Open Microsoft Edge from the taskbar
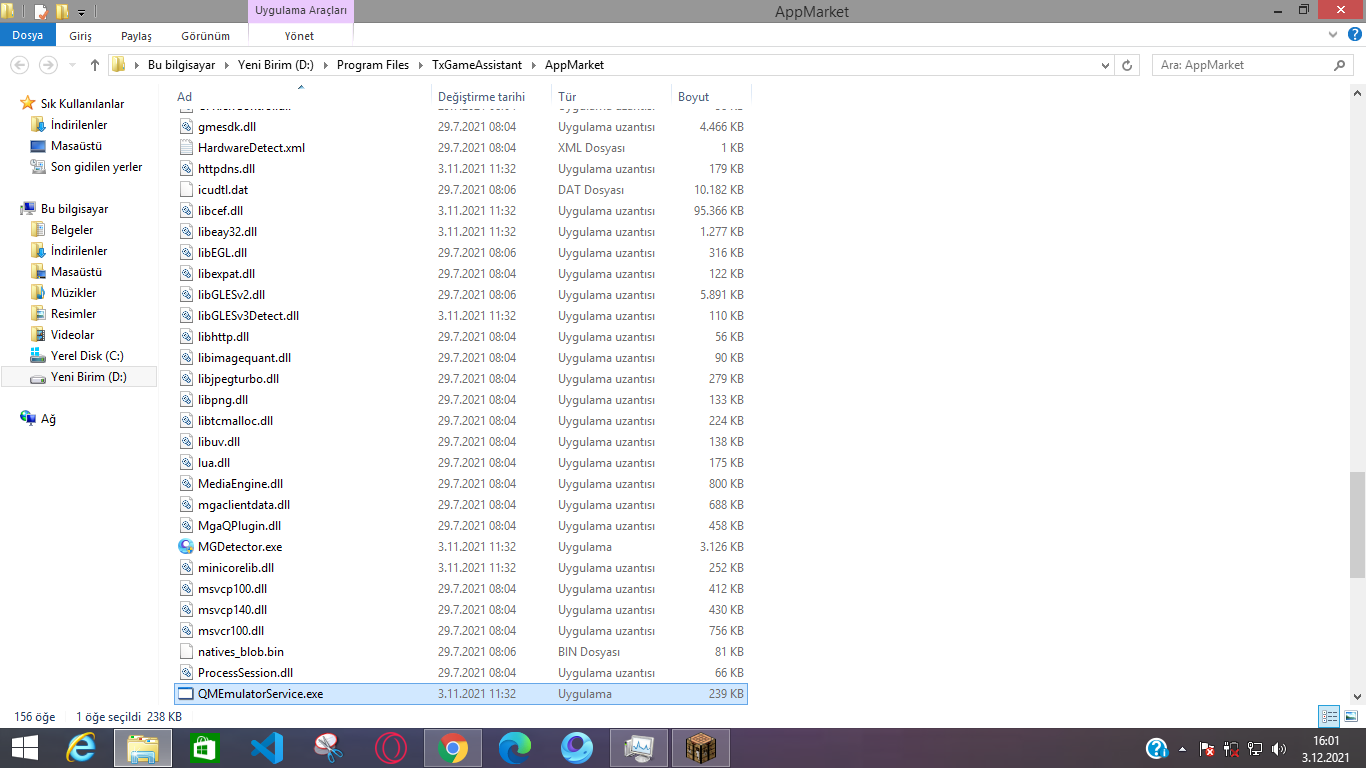1366x768 pixels. coord(515,748)
